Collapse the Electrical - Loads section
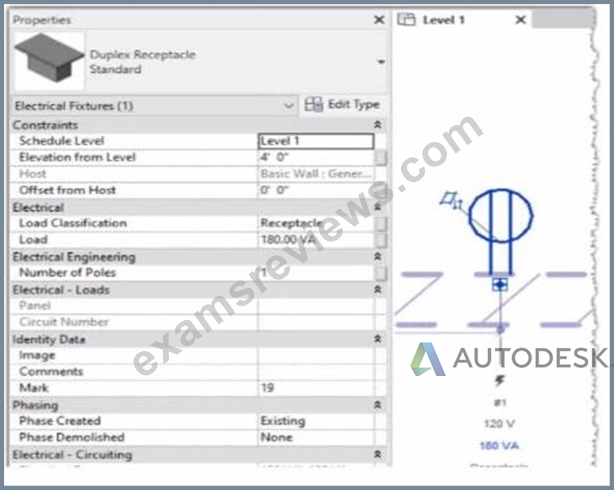The width and height of the screenshot is (614, 490). click(x=377, y=289)
